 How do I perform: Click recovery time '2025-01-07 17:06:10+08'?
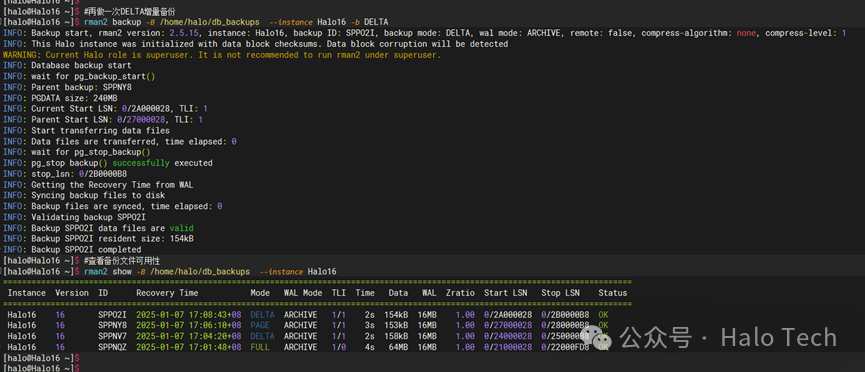pyautogui.click(x=189, y=325)
